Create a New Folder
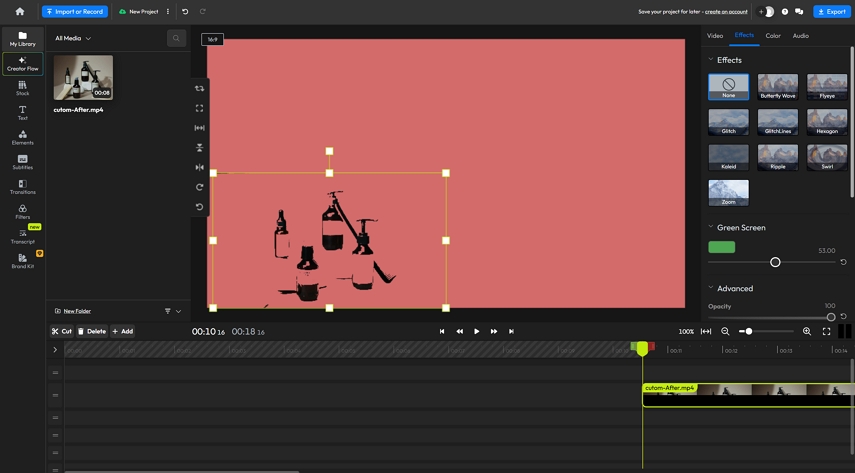Viewport: 855px width, 473px height. (73, 311)
